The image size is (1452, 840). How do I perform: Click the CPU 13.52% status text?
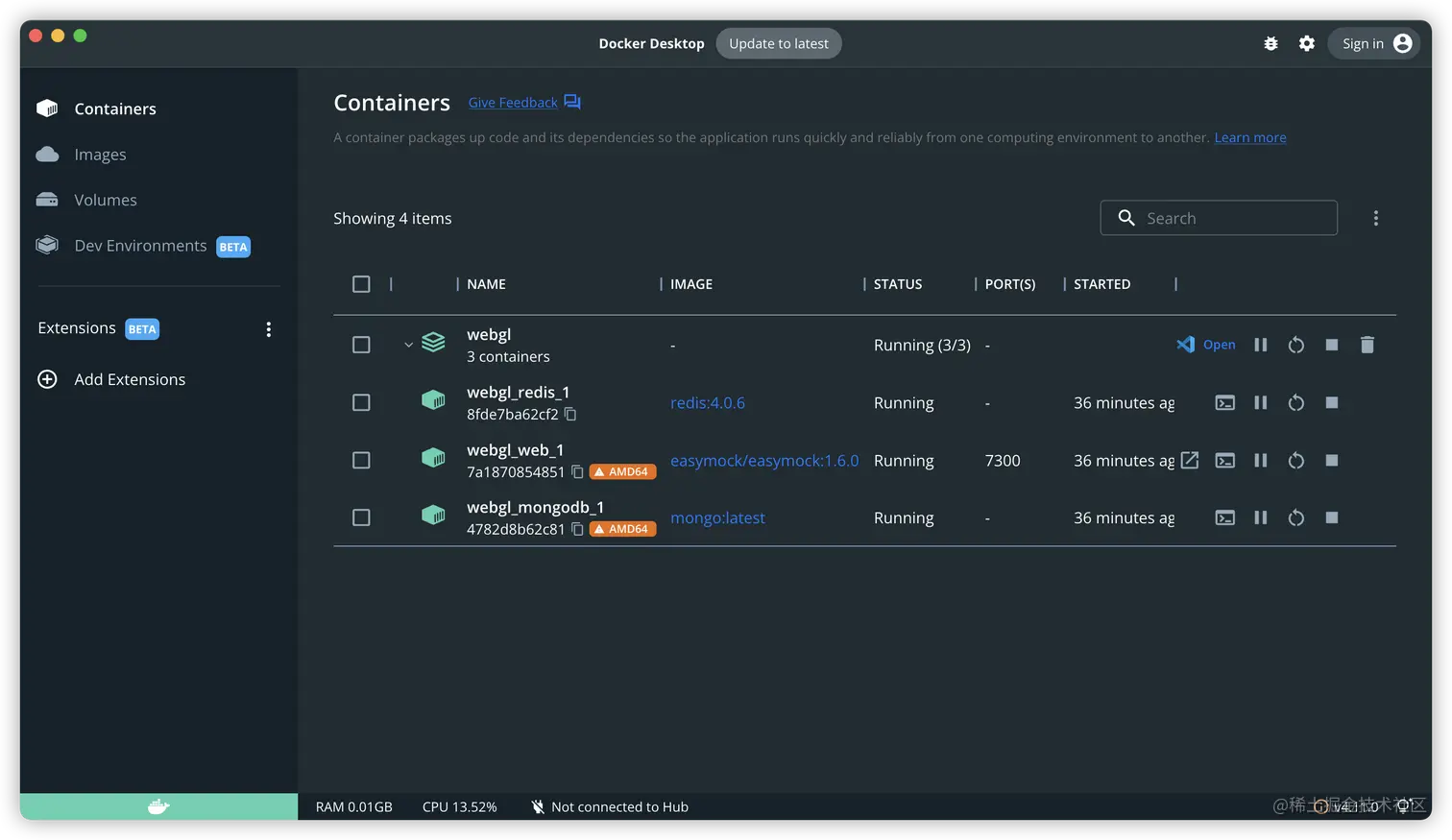tap(460, 806)
